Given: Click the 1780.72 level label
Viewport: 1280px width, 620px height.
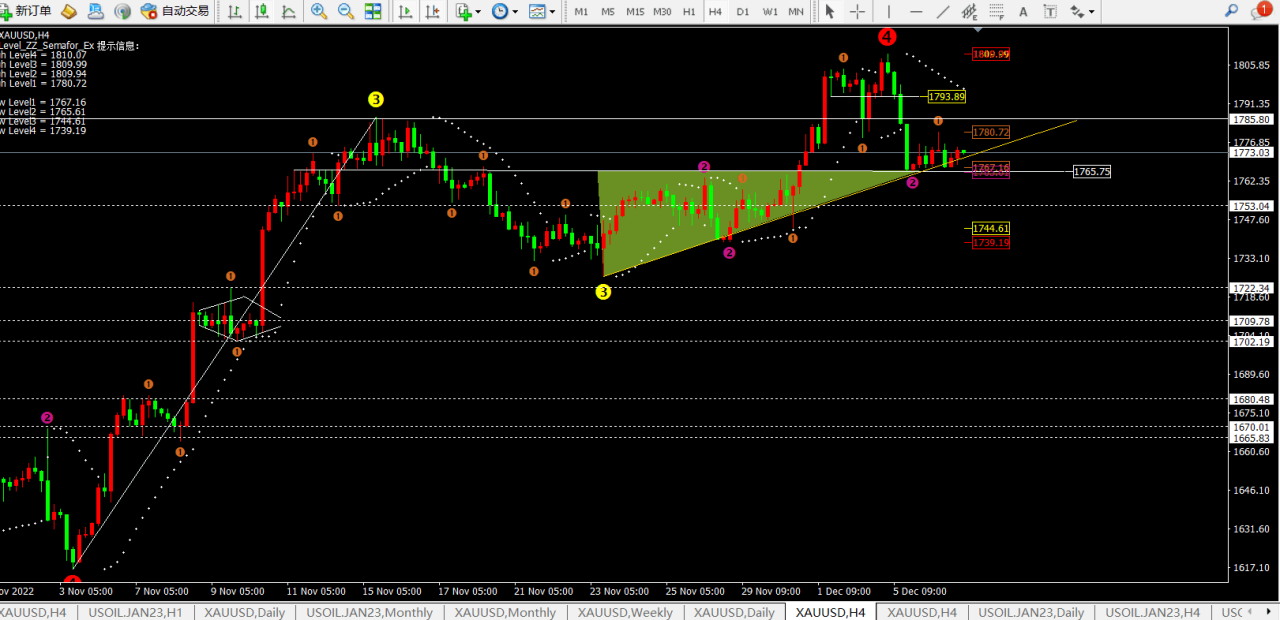Looking at the screenshot, I should click(991, 132).
